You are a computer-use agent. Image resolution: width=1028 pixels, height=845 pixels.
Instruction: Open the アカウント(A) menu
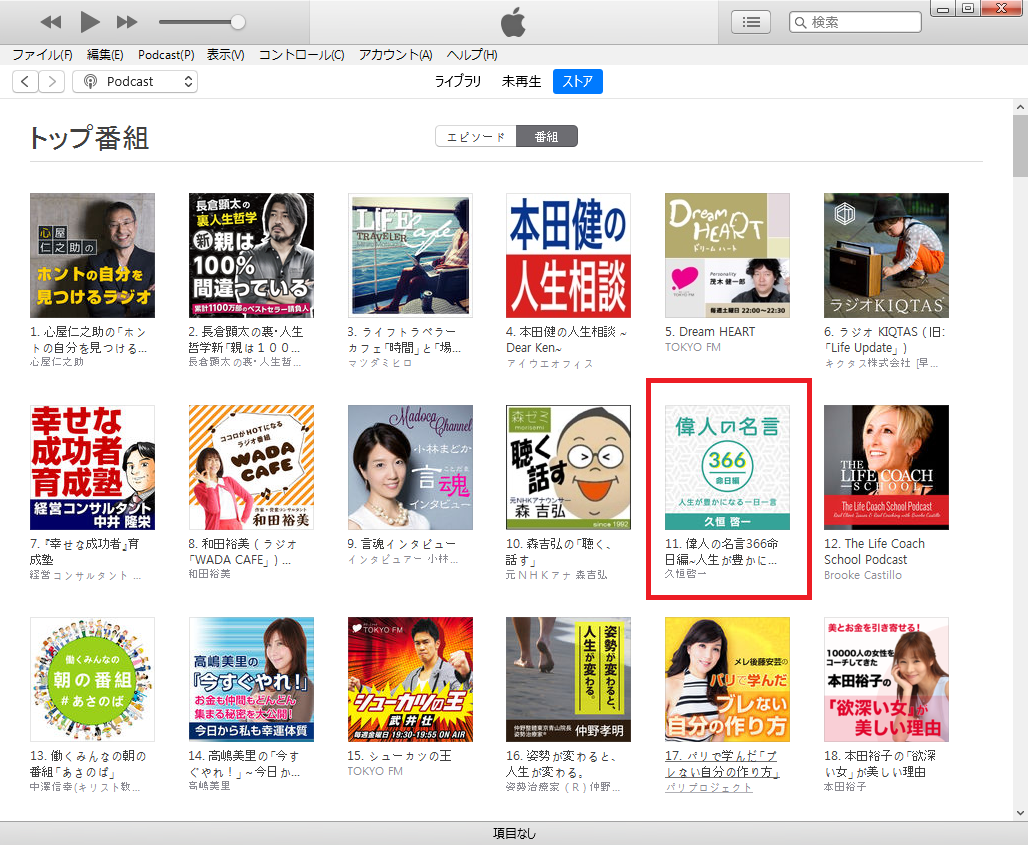tap(395, 55)
